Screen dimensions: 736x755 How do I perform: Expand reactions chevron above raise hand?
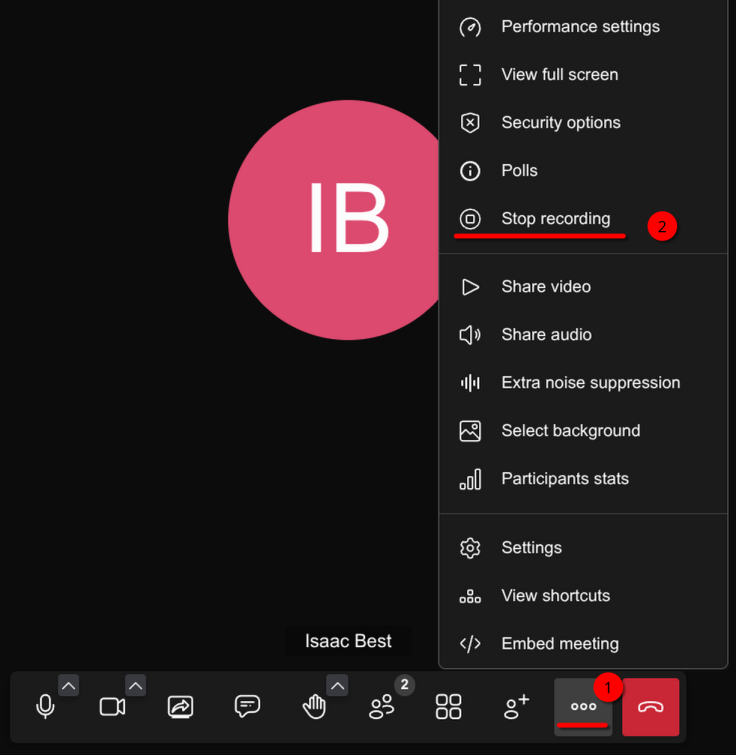[337, 686]
